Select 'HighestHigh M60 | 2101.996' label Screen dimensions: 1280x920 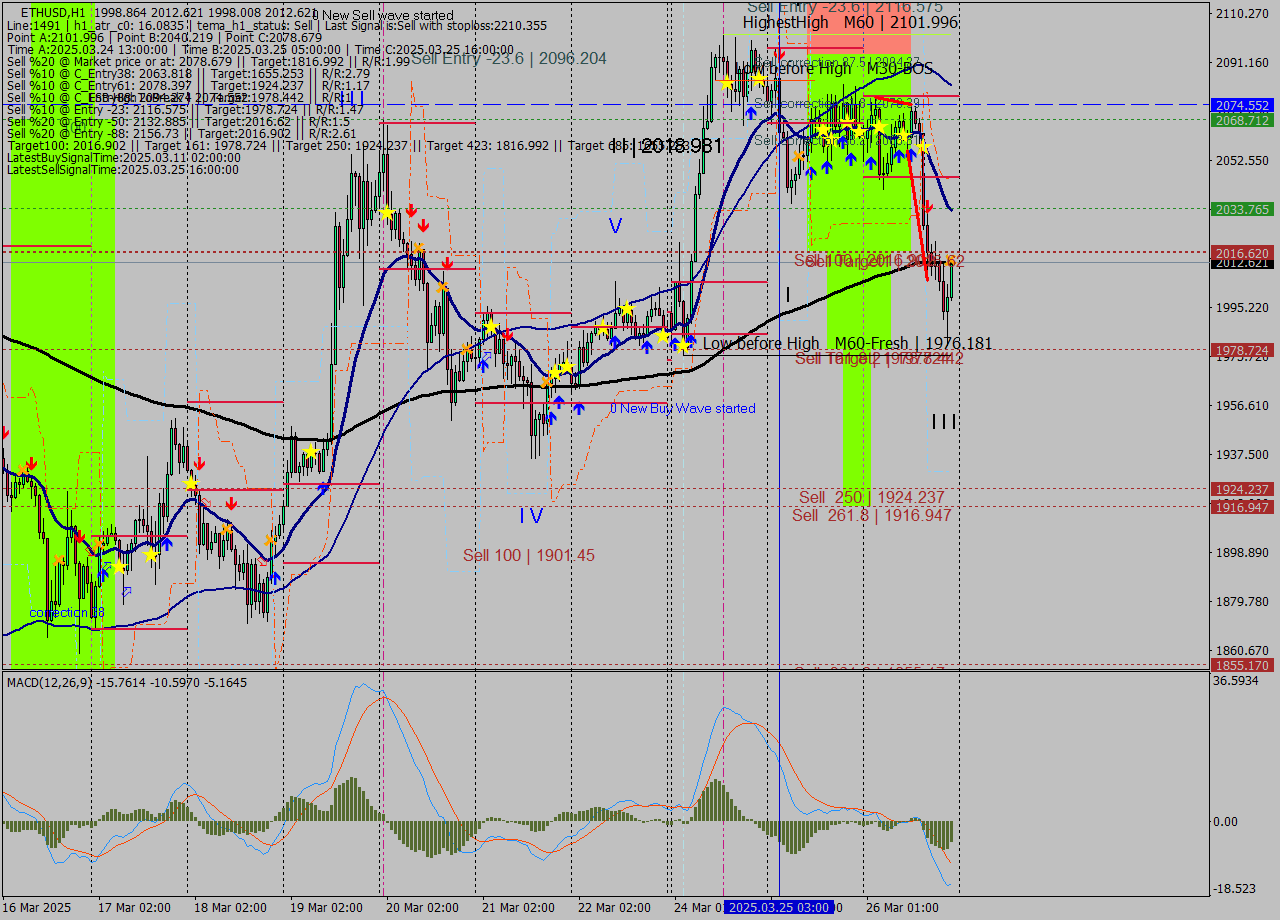pos(850,22)
